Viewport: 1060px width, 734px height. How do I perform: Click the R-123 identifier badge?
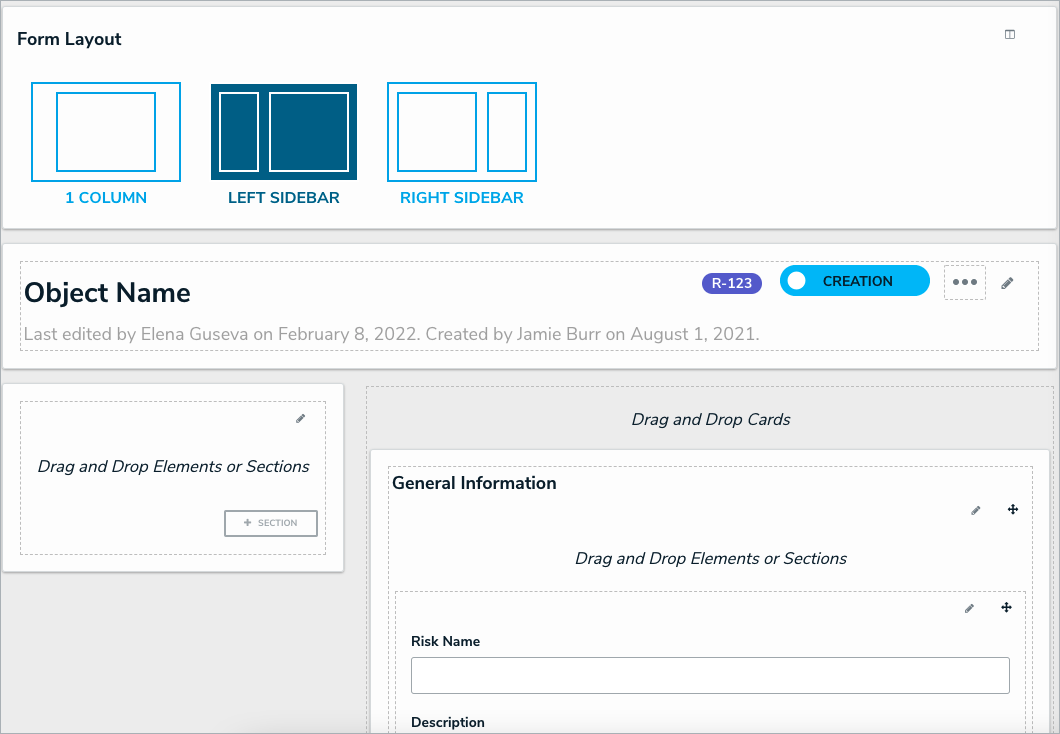[732, 283]
